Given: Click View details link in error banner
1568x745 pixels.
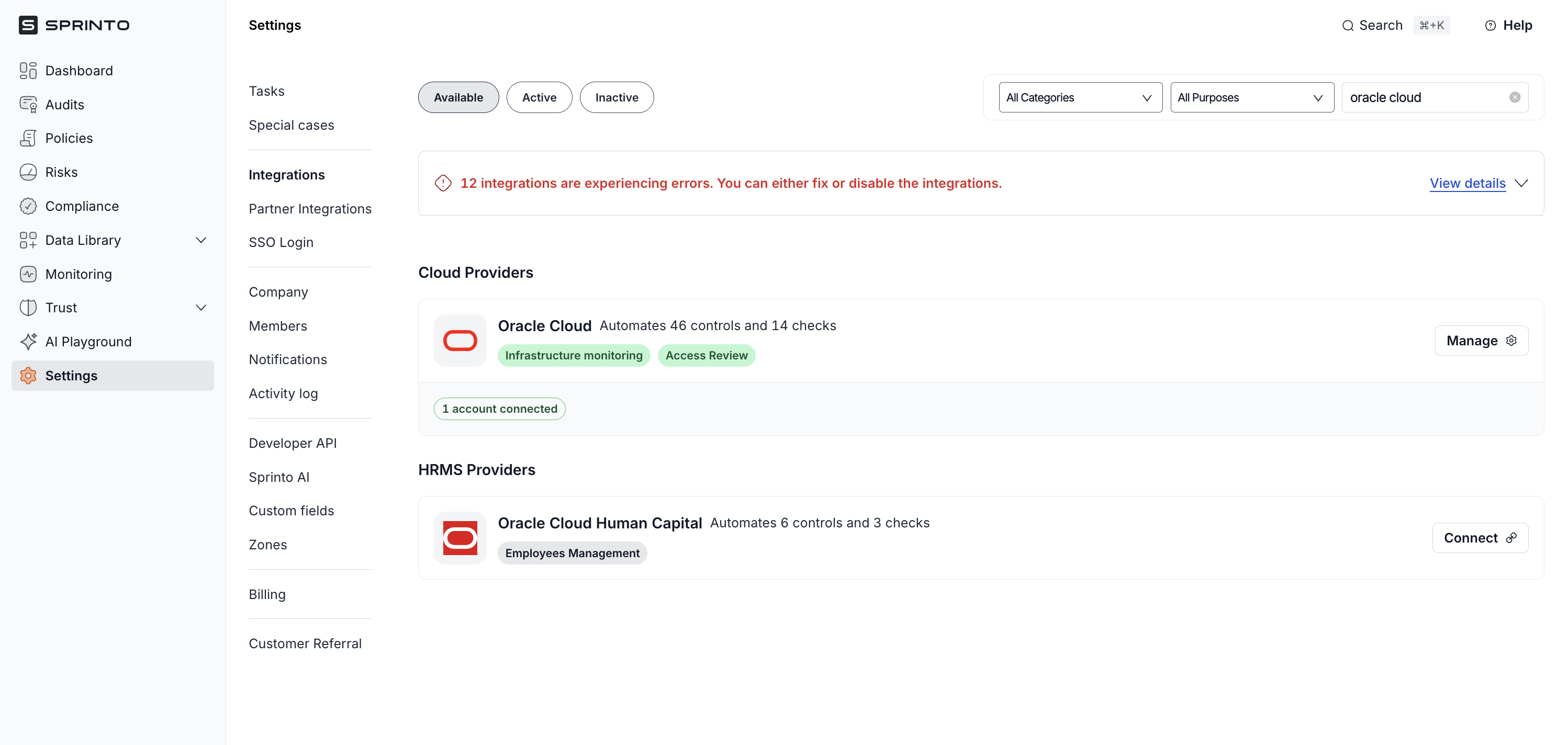Looking at the screenshot, I should (1467, 183).
